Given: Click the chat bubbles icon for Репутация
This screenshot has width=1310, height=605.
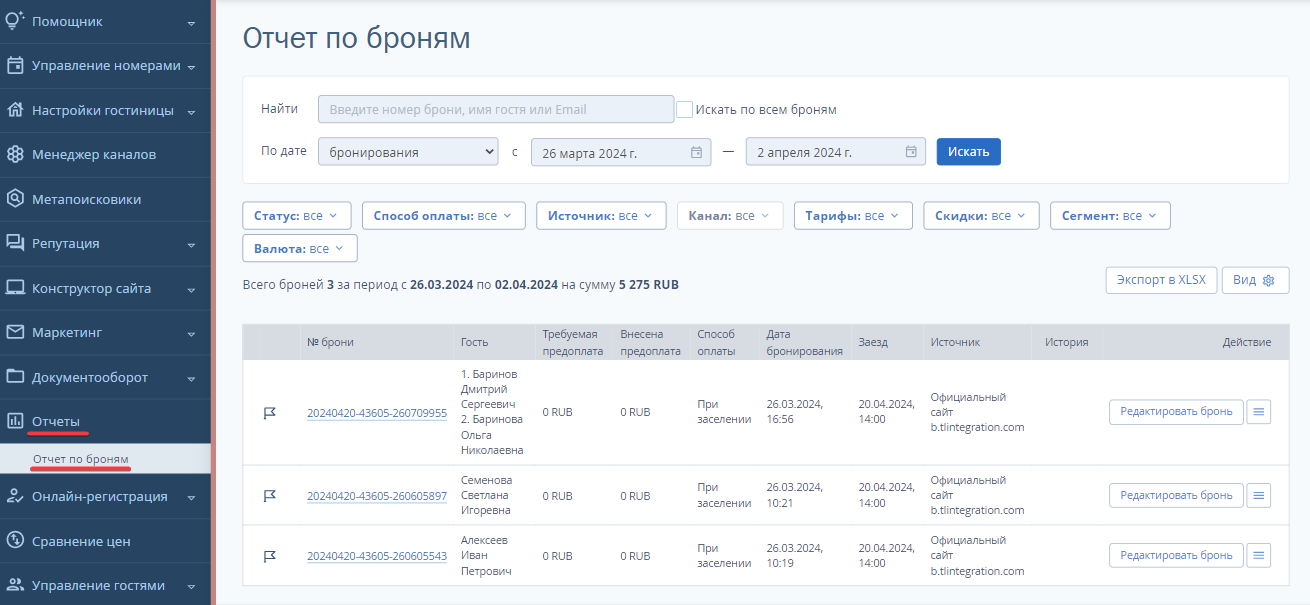Looking at the screenshot, I should tap(15, 243).
